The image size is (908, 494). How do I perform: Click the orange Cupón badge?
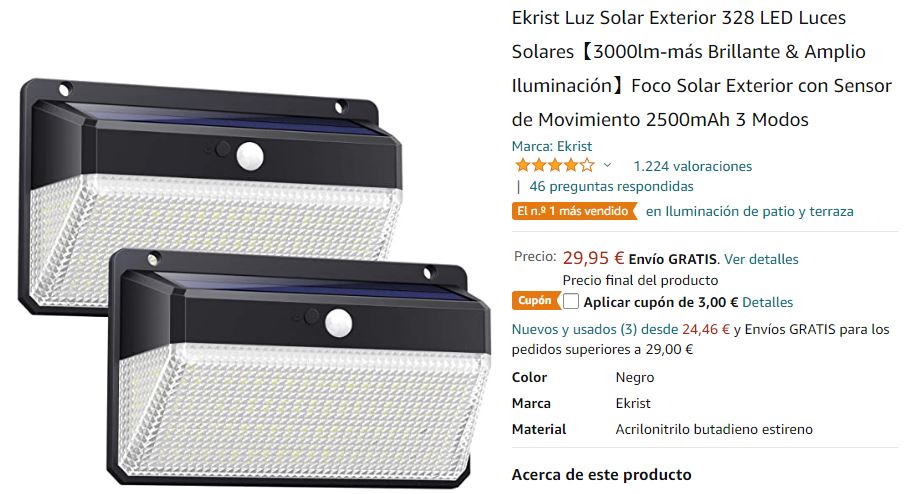click(535, 301)
